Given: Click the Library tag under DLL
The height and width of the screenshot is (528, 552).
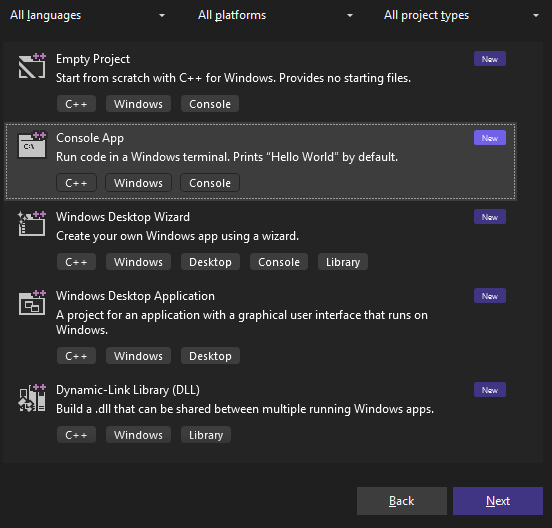Looking at the screenshot, I should point(206,435).
